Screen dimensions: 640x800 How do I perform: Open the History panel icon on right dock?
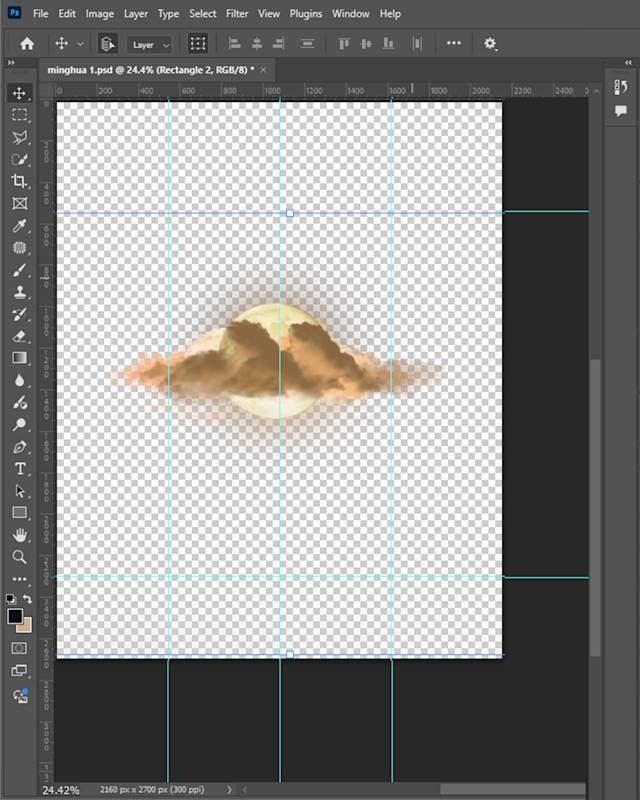[x=621, y=87]
